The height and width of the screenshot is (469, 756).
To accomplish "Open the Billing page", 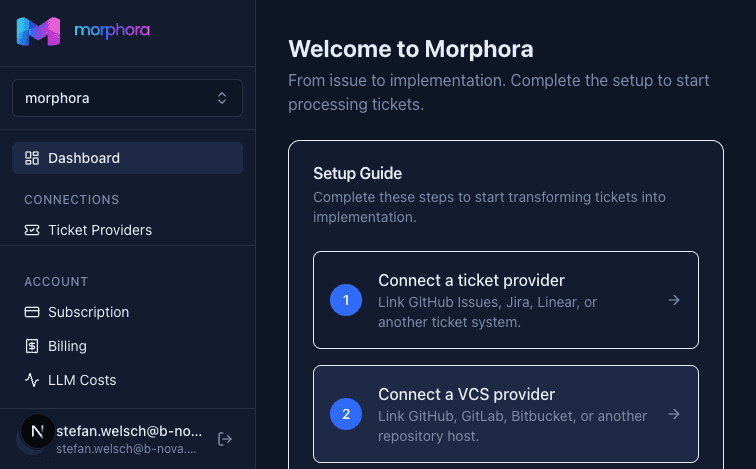I will tap(127, 346).
